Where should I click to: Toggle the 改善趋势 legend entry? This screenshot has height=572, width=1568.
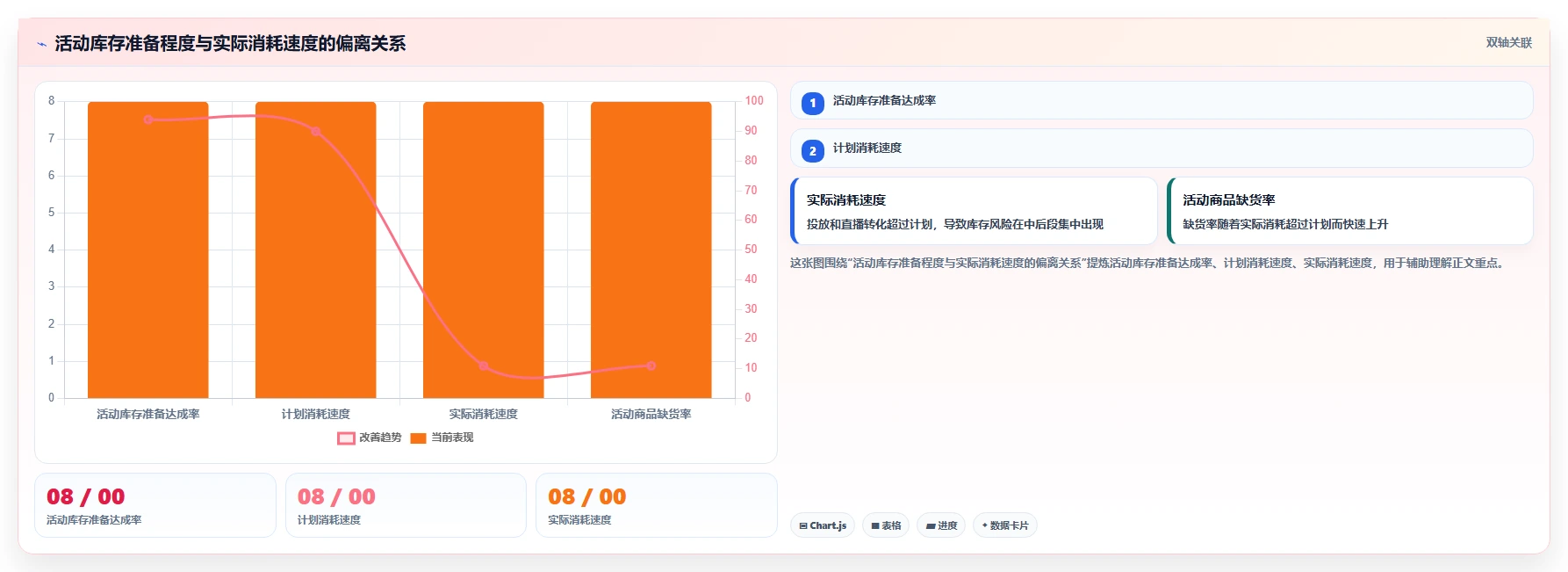tap(370, 438)
